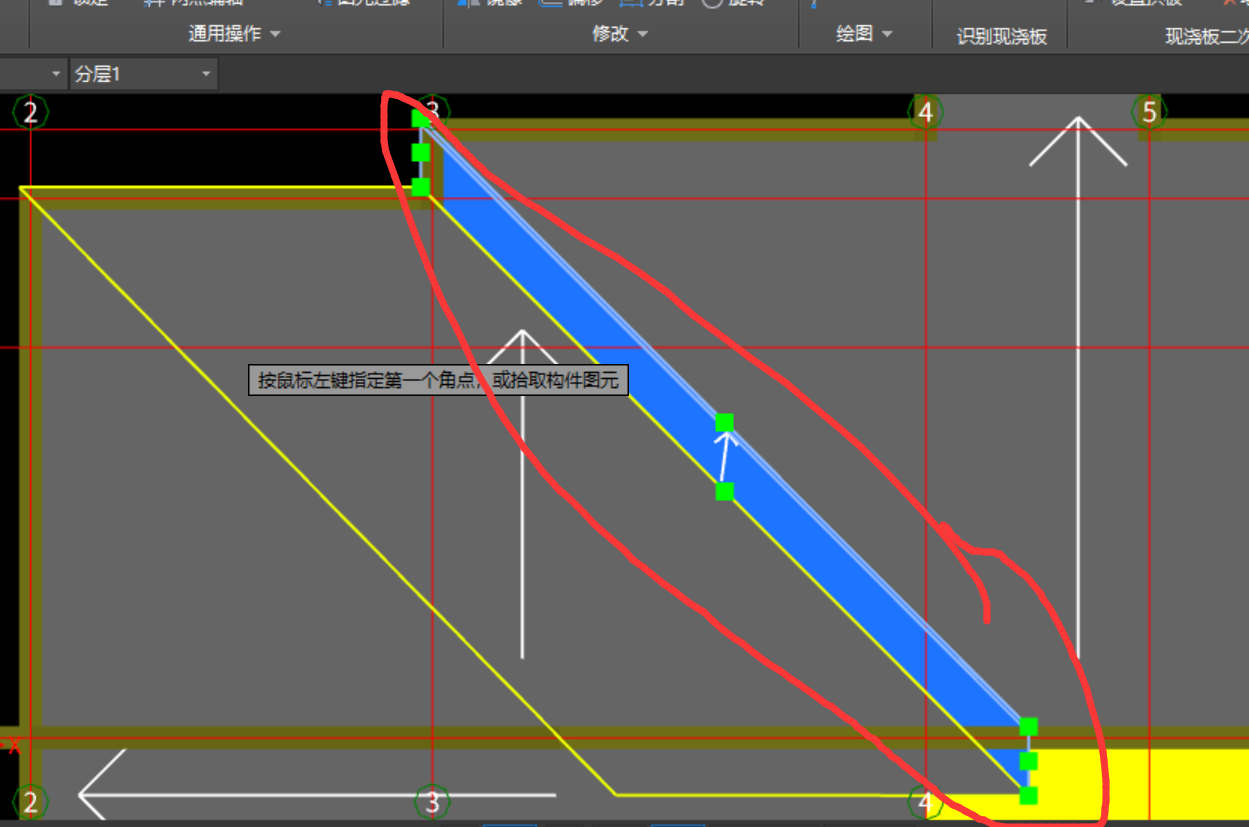Select the green grip at the small arrow's tail
1249x827 pixels.
pos(725,491)
